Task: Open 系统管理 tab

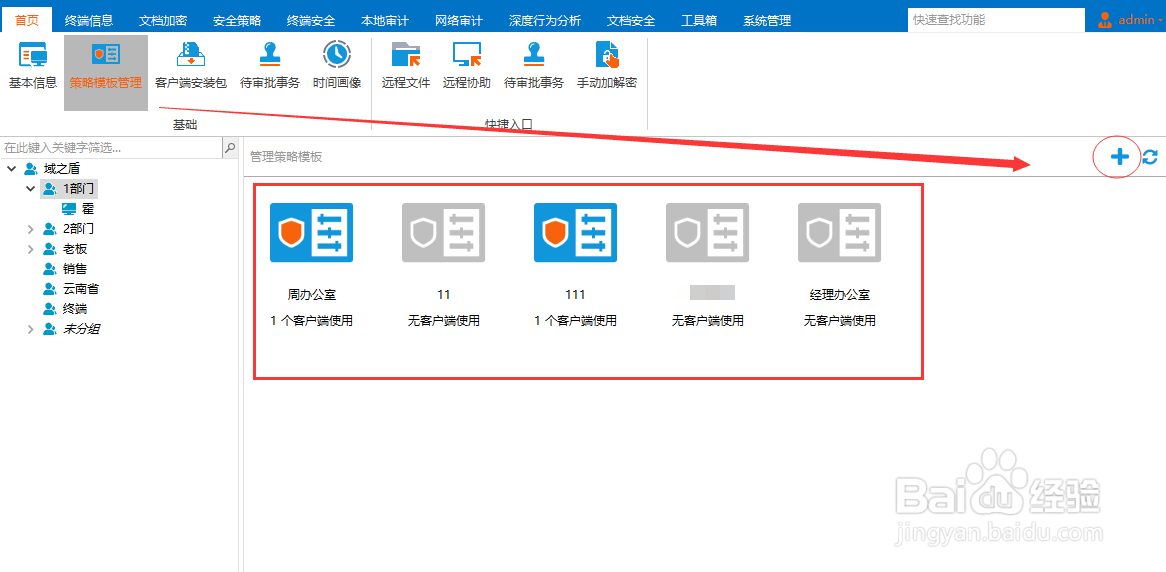Action: [x=767, y=21]
